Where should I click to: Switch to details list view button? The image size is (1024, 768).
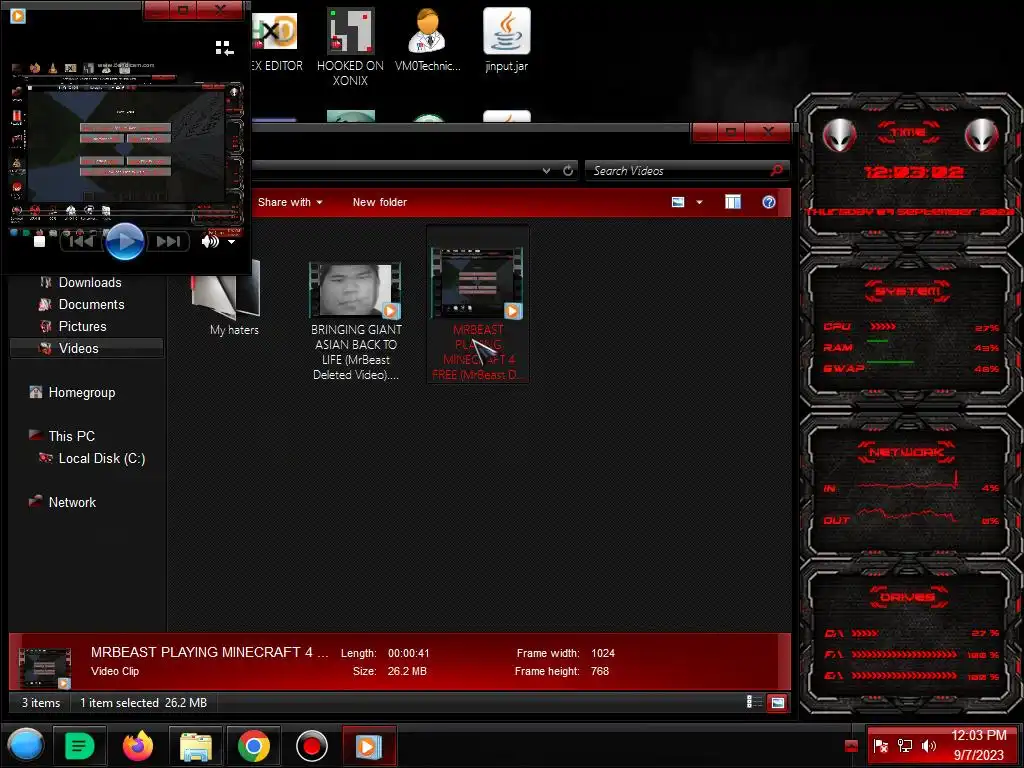coord(754,703)
